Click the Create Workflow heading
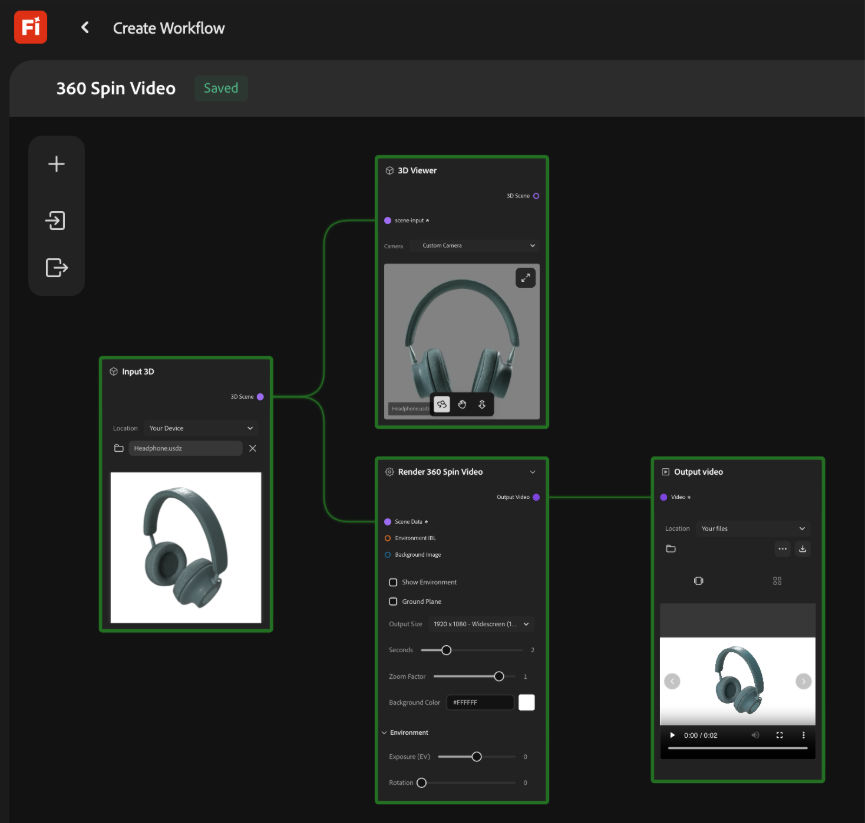 (x=169, y=28)
